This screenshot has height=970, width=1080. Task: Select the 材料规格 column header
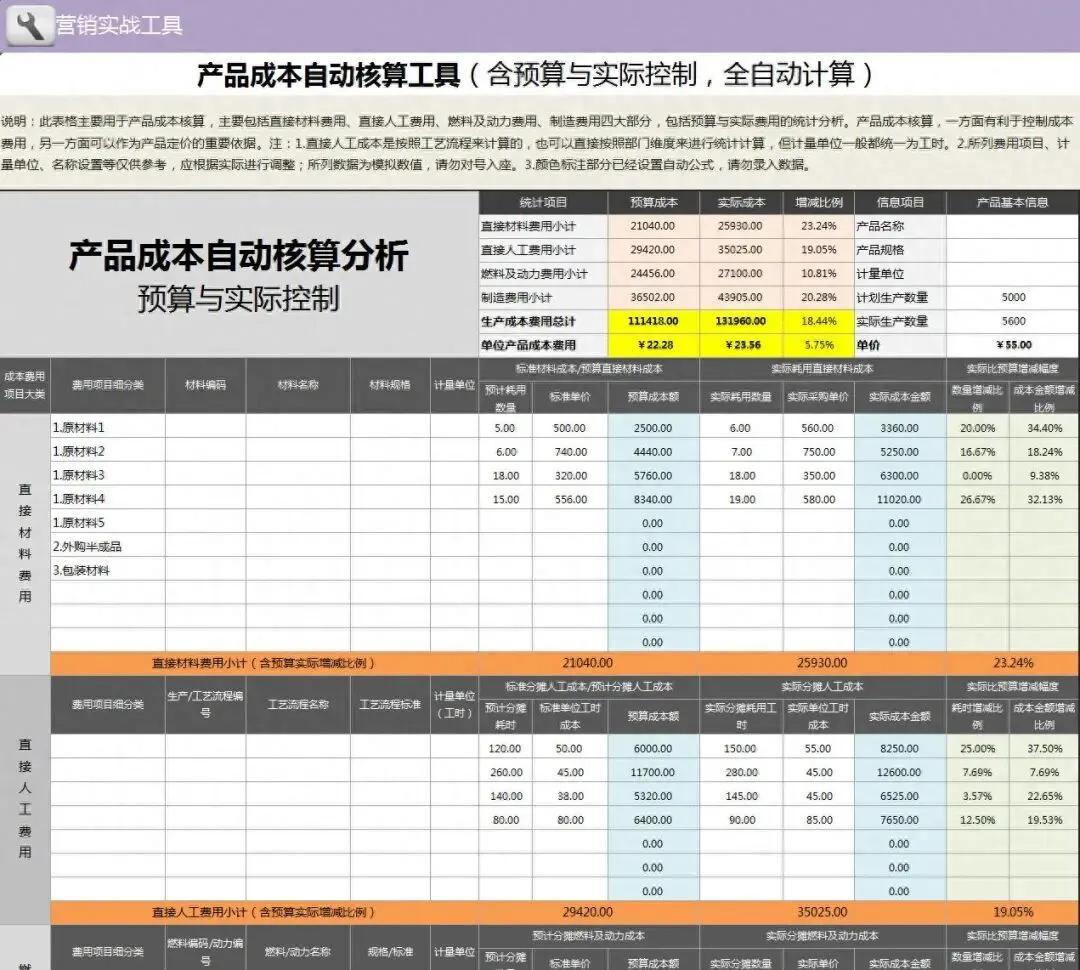click(x=391, y=385)
